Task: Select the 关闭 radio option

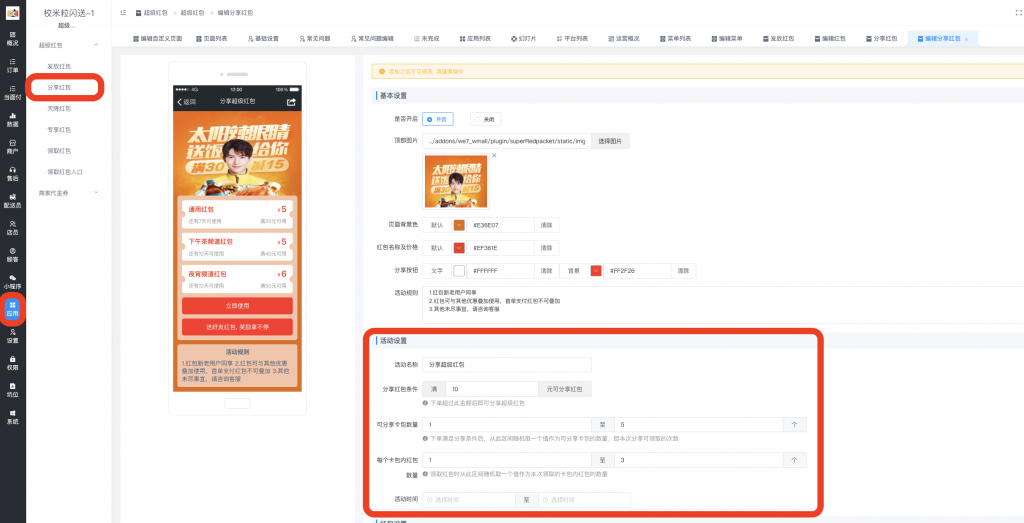Action: coord(486,119)
